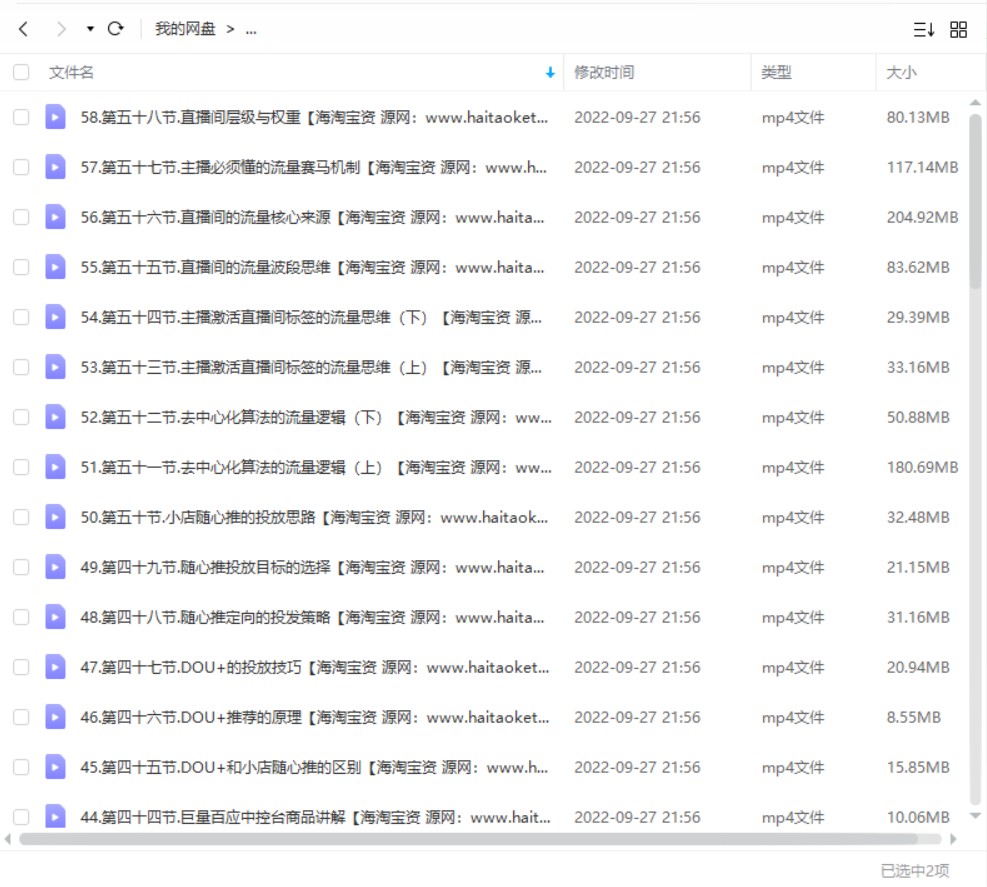987x887 pixels.
Task: Click video icon of 55.第五十五节 file
Action: (55, 267)
